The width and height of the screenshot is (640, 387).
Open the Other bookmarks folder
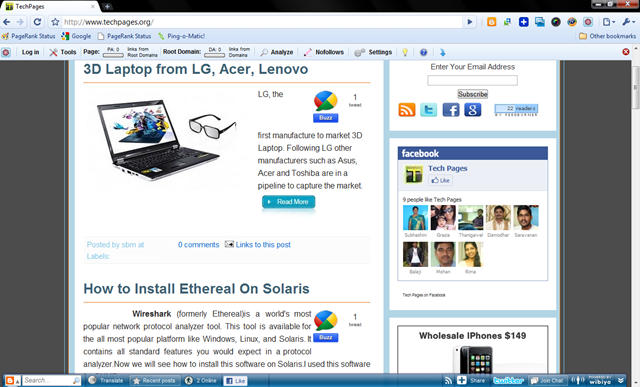pos(607,36)
